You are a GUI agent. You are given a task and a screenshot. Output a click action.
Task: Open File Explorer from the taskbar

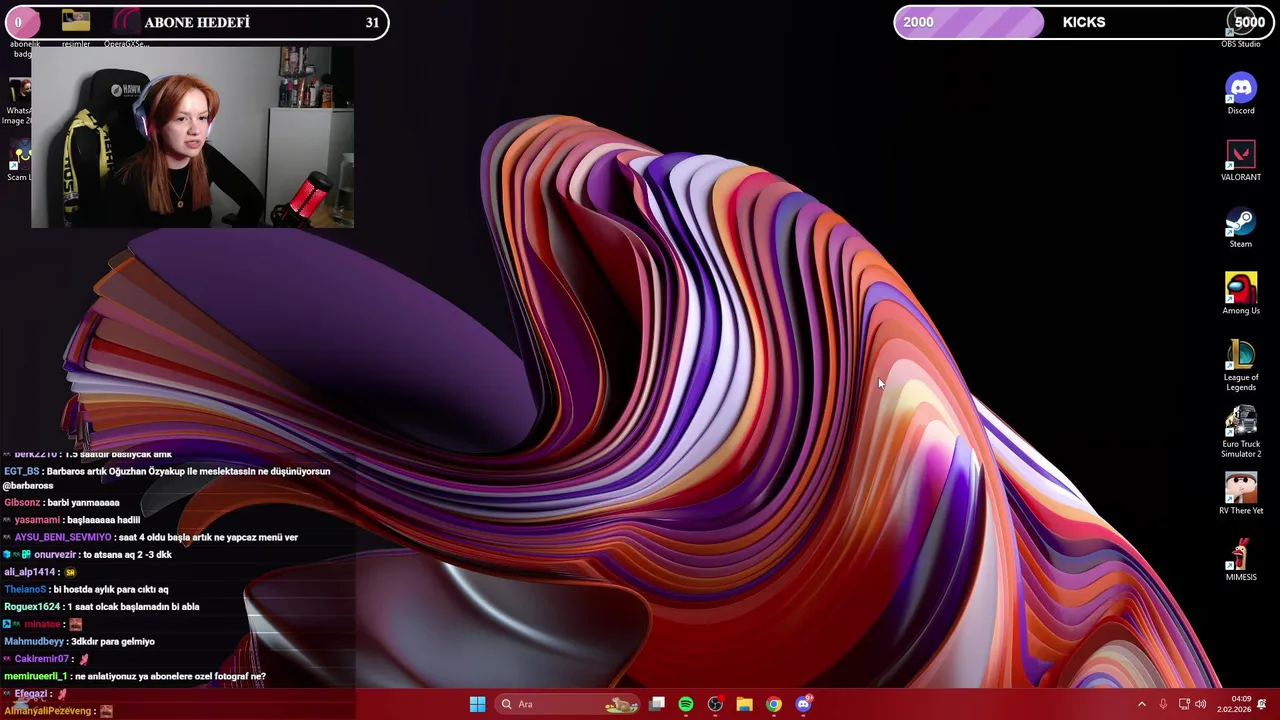coord(744,704)
